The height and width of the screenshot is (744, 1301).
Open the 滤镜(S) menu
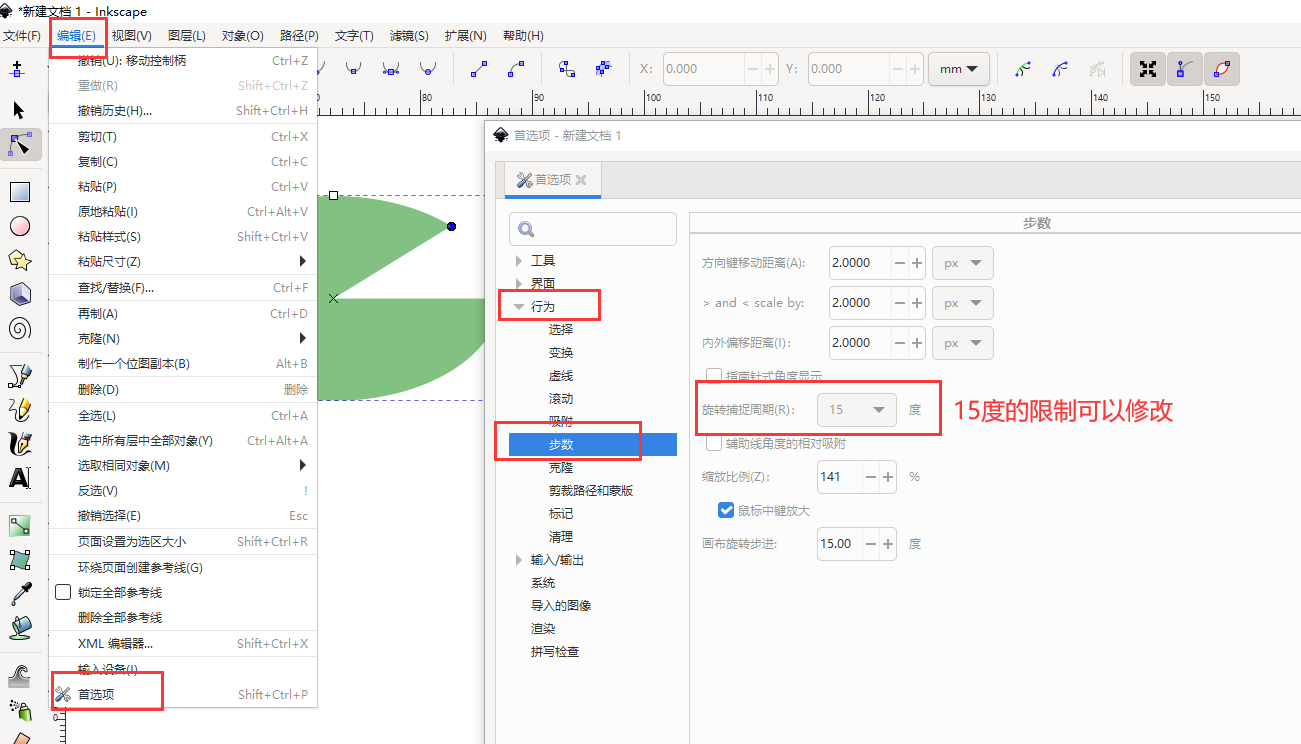pos(409,36)
